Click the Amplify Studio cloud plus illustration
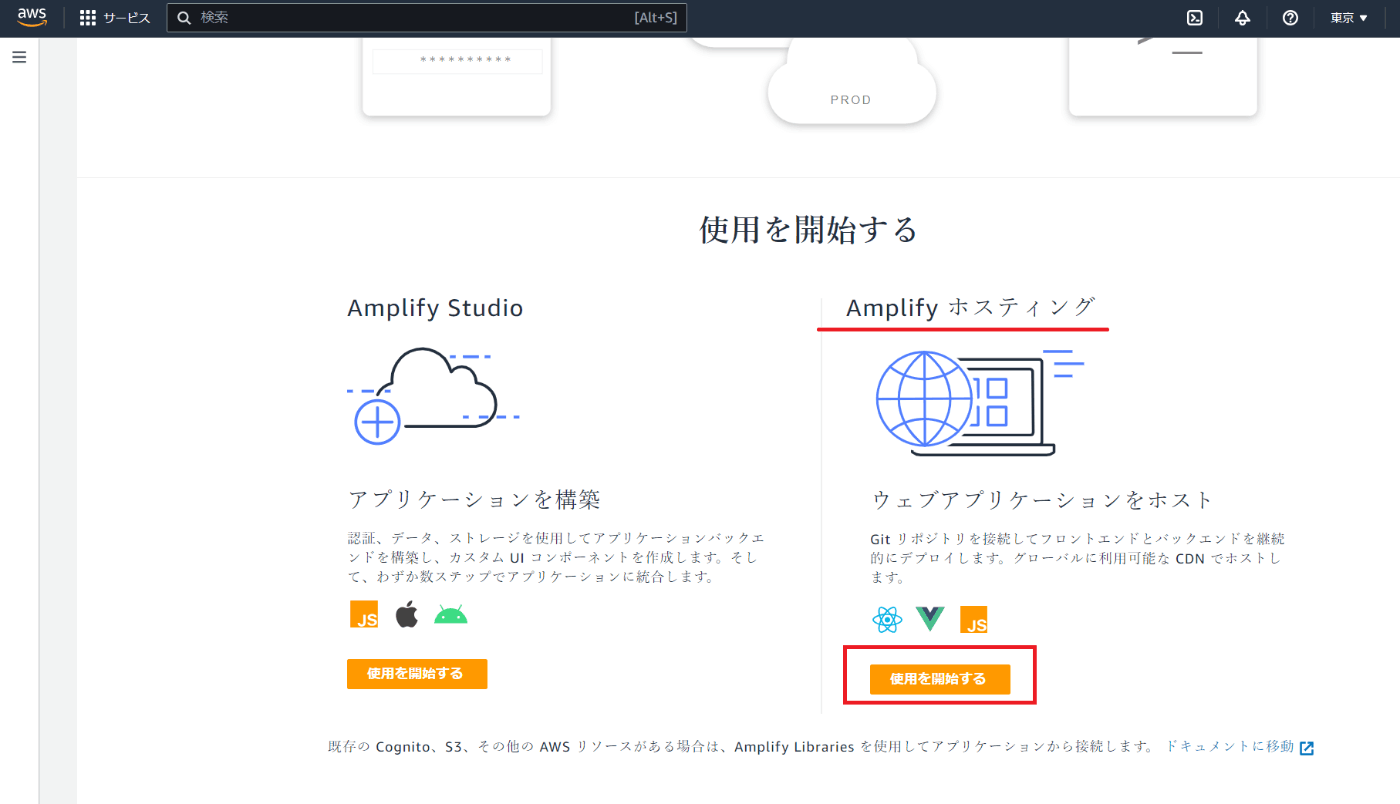This screenshot has width=1400, height=804. (432, 395)
